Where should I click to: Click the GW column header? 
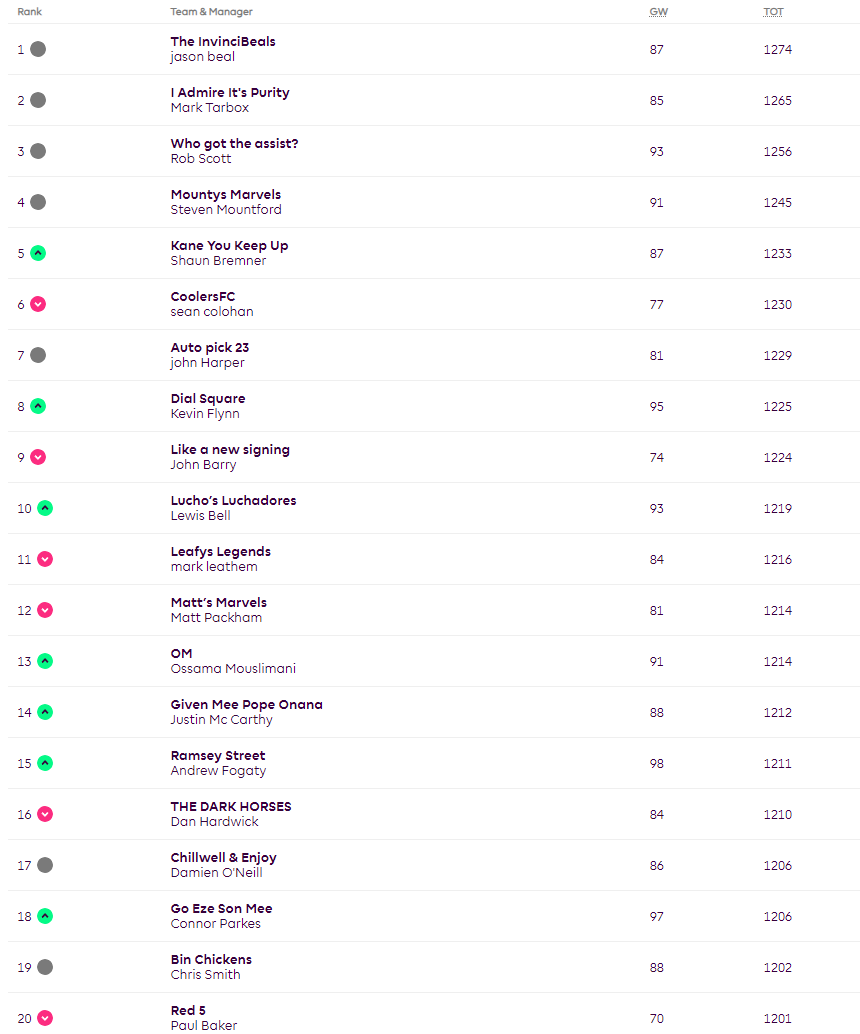pos(658,12)
